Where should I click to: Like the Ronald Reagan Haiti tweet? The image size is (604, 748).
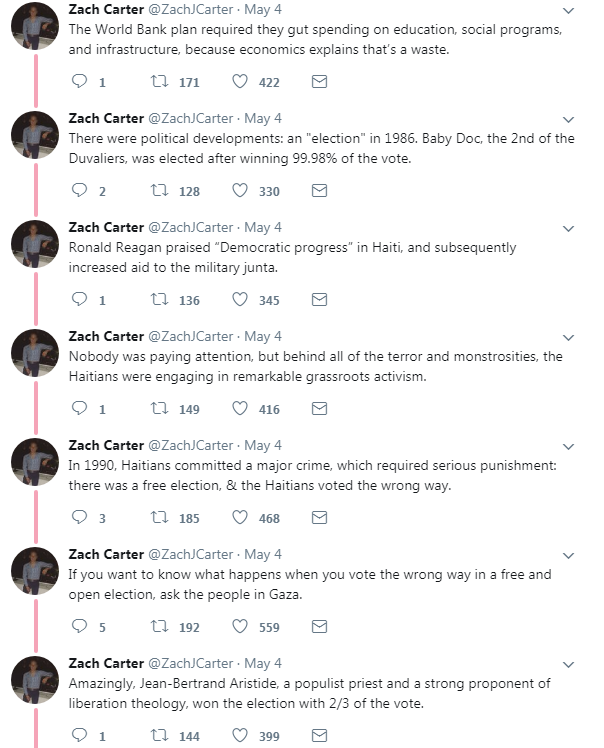[240, 300]
